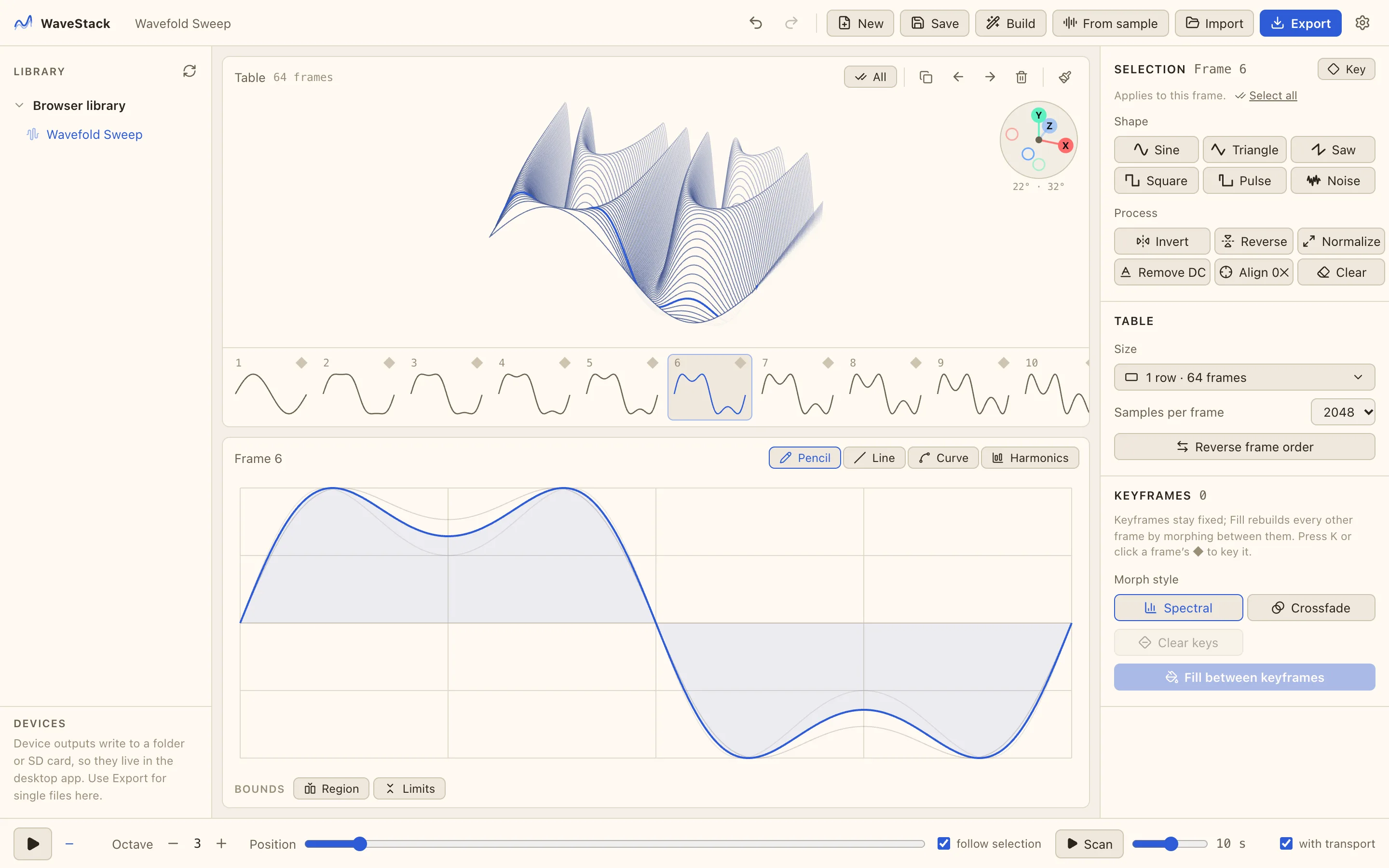
Task: Switch to Pencil draw mode
Action: tap(804, 458)
